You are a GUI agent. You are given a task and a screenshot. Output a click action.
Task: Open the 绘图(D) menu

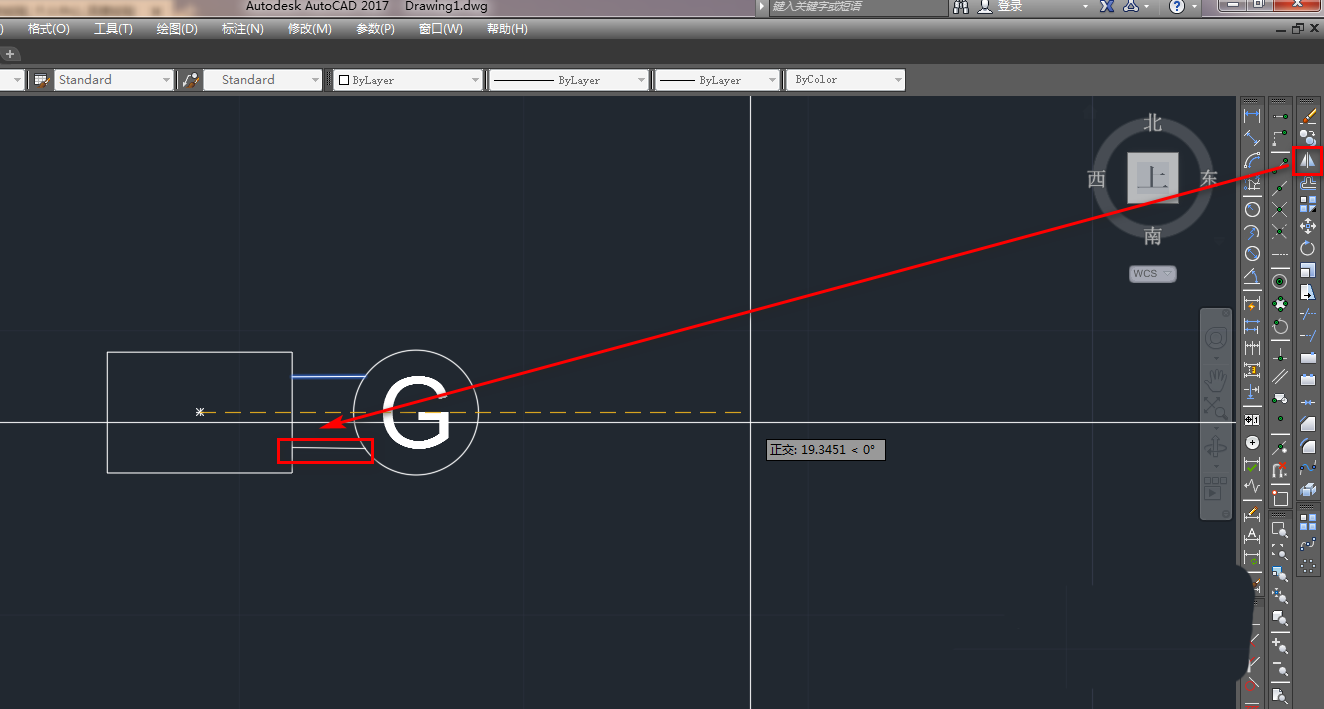coord(177,29)
